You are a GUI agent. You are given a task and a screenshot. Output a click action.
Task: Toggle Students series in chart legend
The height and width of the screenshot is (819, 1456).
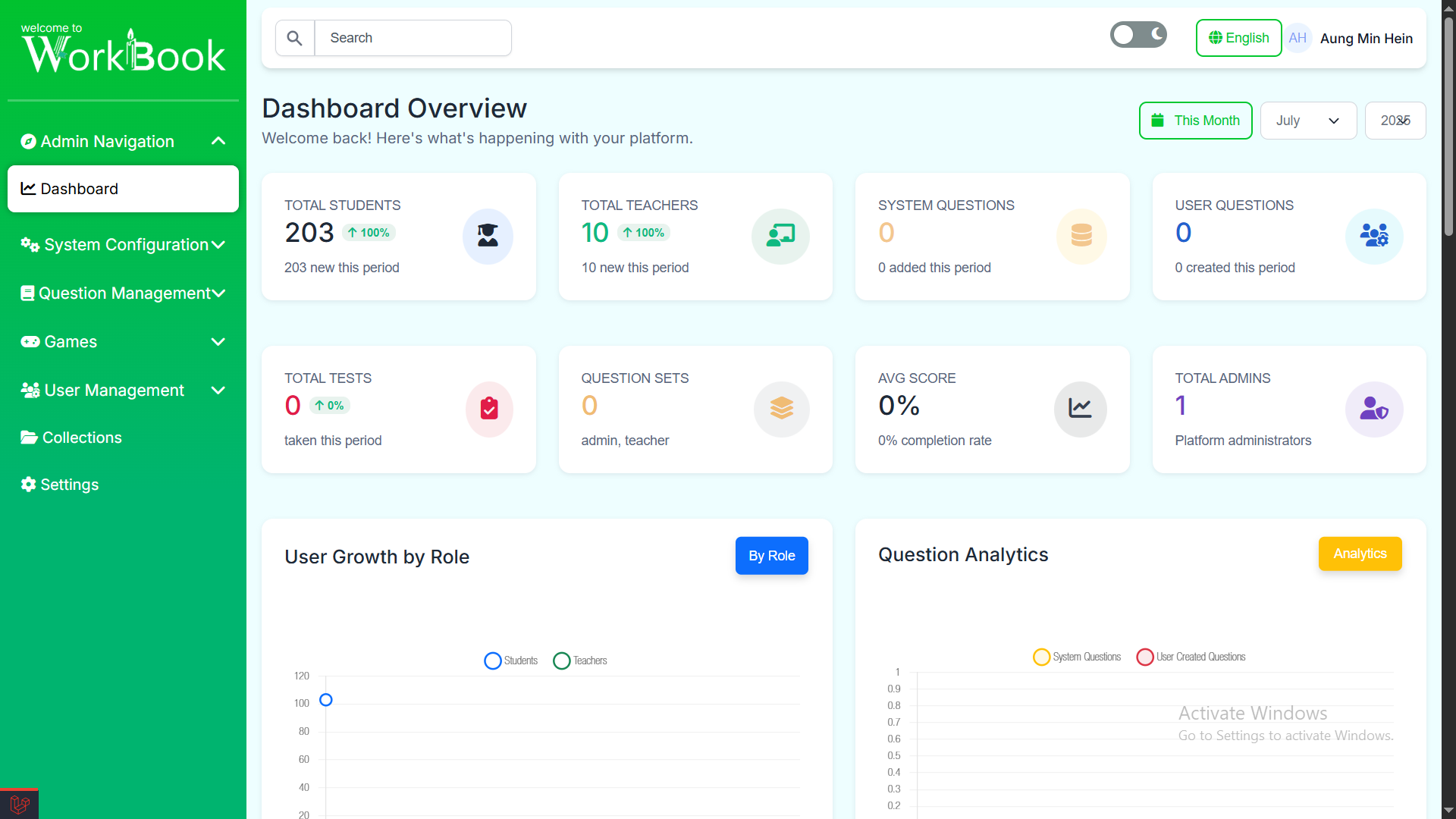point(511,661)
